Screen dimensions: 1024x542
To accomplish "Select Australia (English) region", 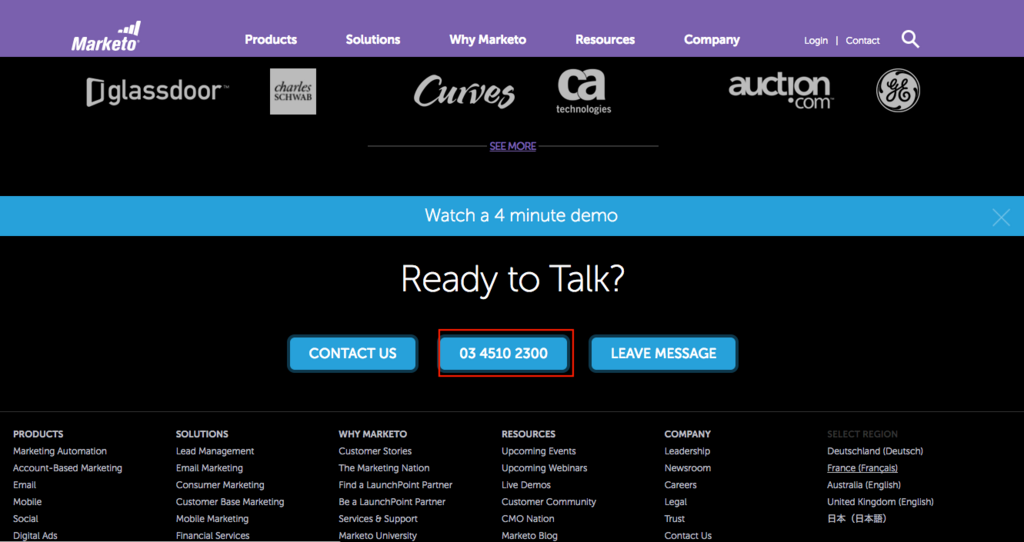I will pos(863,485).
